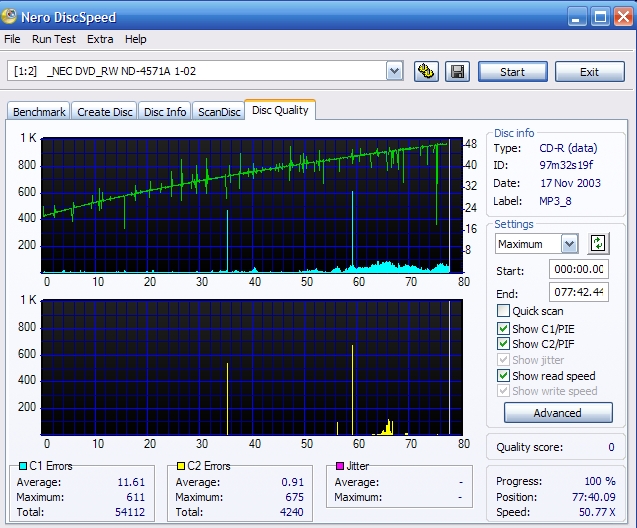The width and height of the screenshot is (637, 528).
Task: Minimize the Nero DiscSpeed window
Action: click(576, 17)
